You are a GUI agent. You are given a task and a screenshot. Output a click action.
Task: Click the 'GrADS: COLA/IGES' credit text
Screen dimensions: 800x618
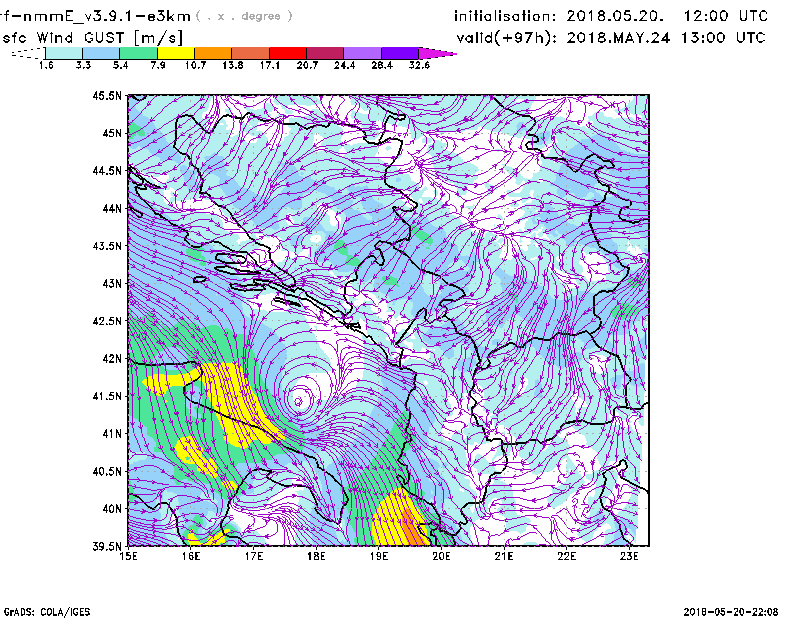[47, 612]
